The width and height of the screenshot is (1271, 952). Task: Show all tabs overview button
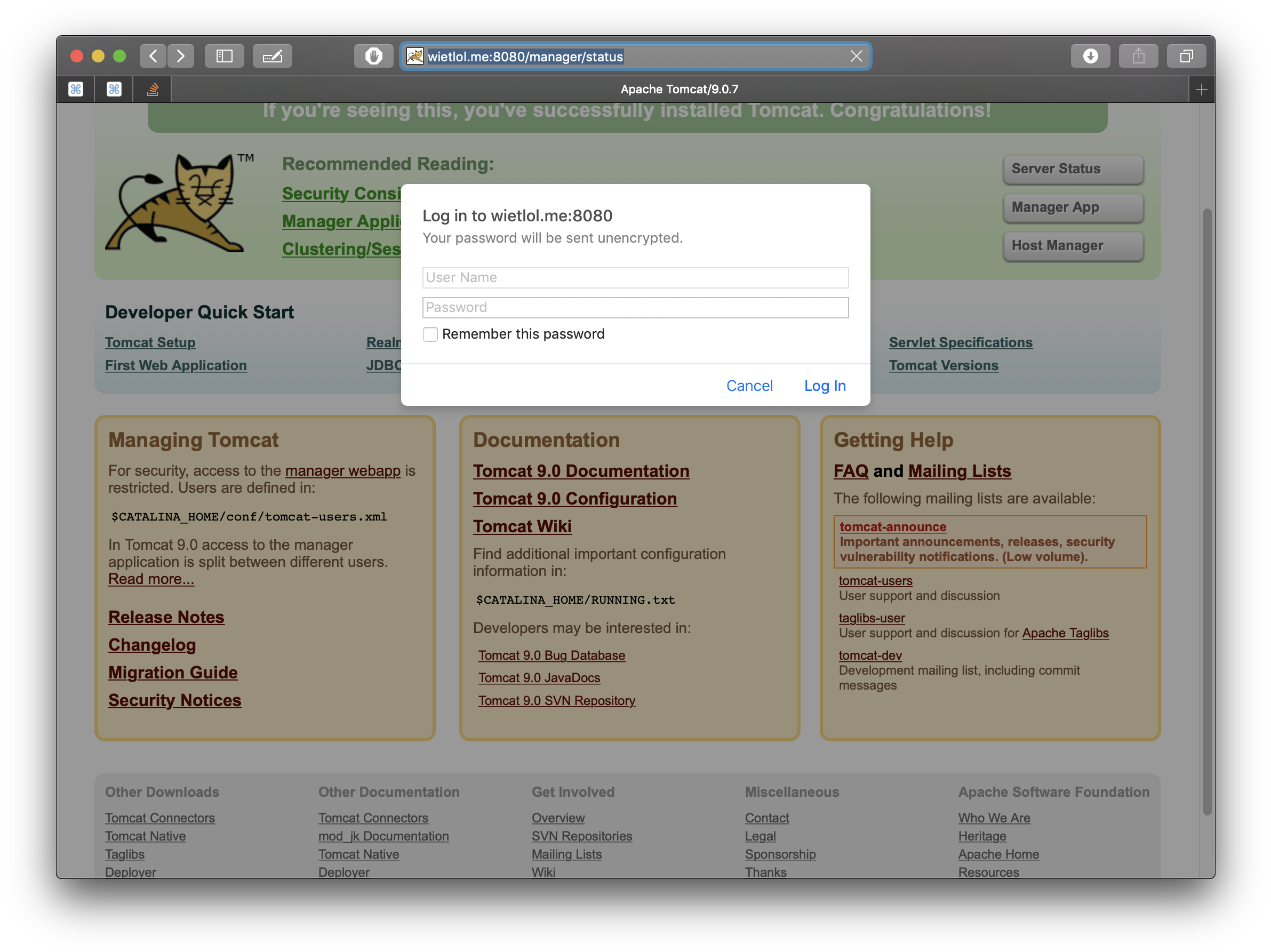pos(1187,57)
